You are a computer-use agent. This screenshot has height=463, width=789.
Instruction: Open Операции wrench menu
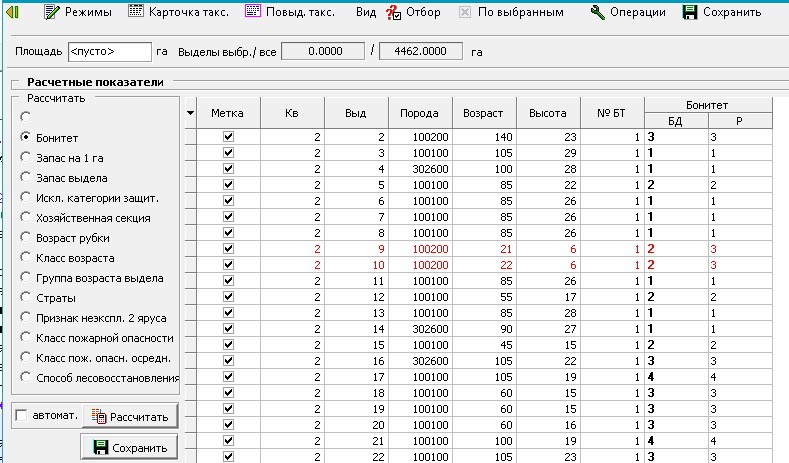click(x=628, y=12)
